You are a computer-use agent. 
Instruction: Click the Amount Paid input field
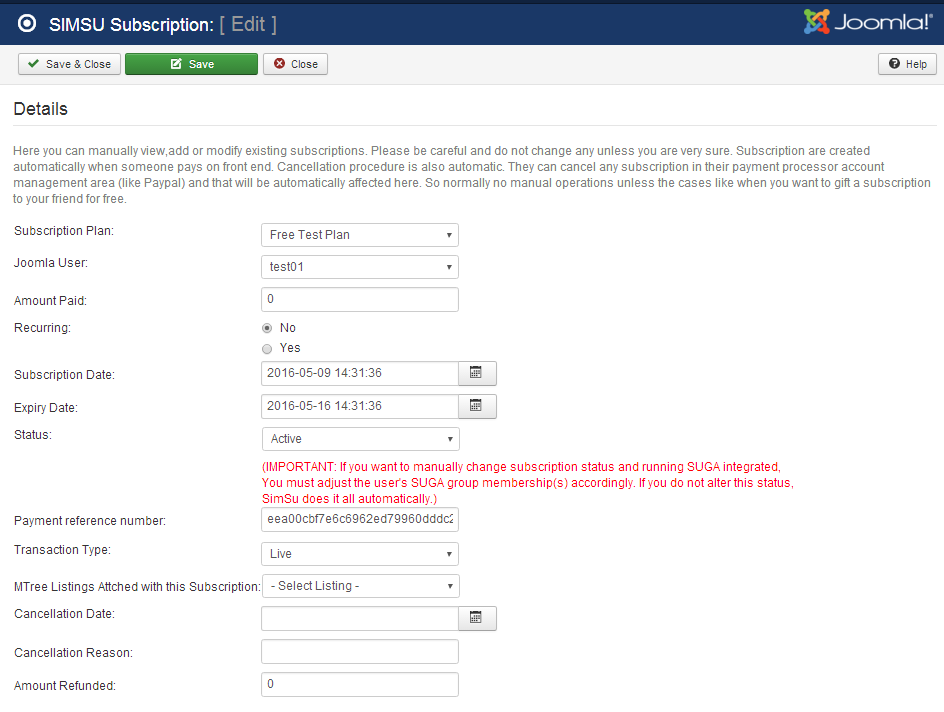click(x=359, y=300)
